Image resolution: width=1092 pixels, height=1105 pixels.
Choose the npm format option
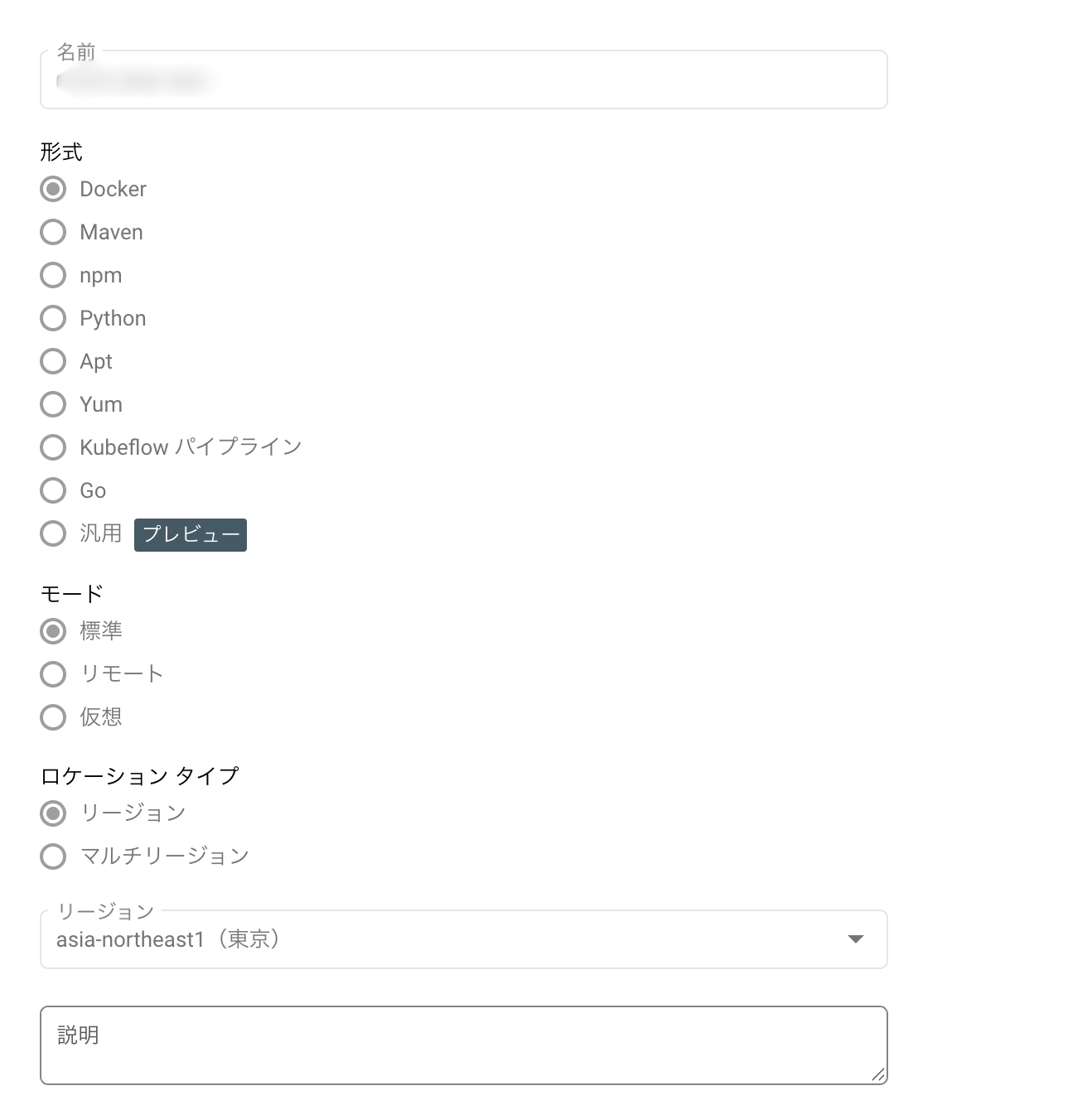click(x=53, y=275)
